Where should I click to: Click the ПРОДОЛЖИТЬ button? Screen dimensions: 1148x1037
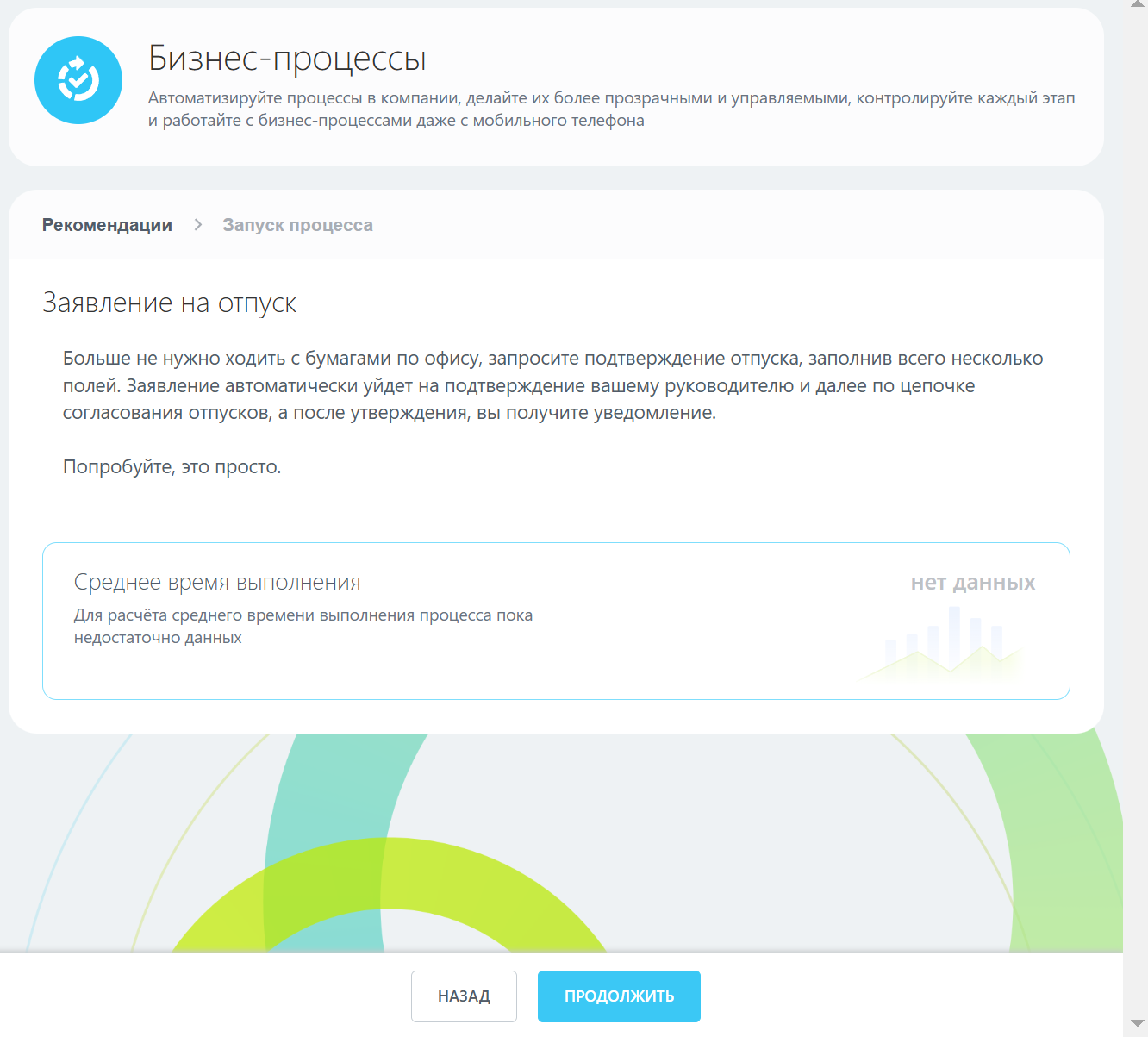click(619, 996)
